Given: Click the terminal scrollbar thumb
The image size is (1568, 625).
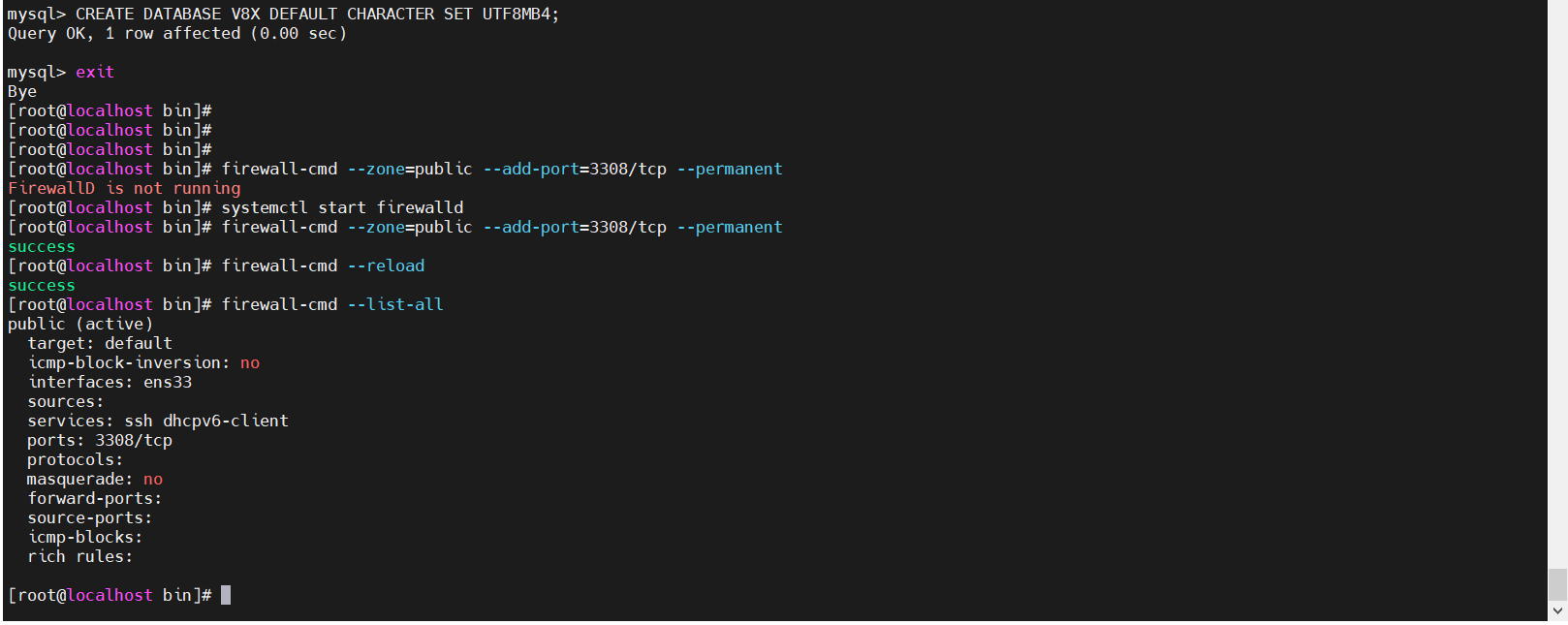Looking at the screenshot, I should pyautogui.click(x=1557, y=583).
